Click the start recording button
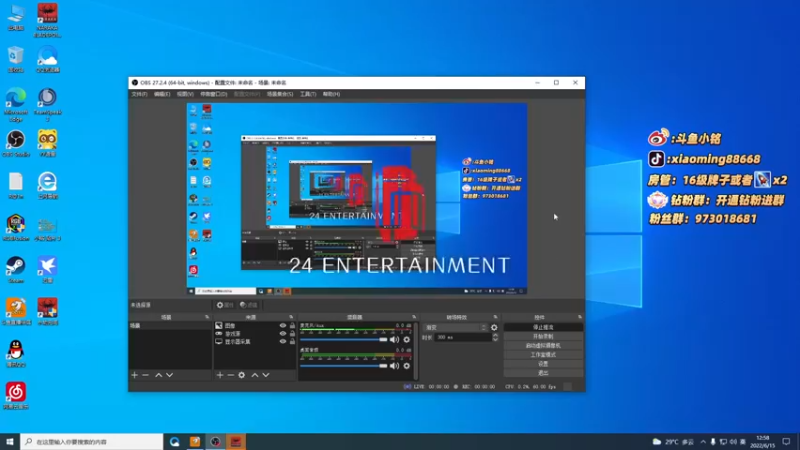800x450 pixels. (x=543, y=337)
